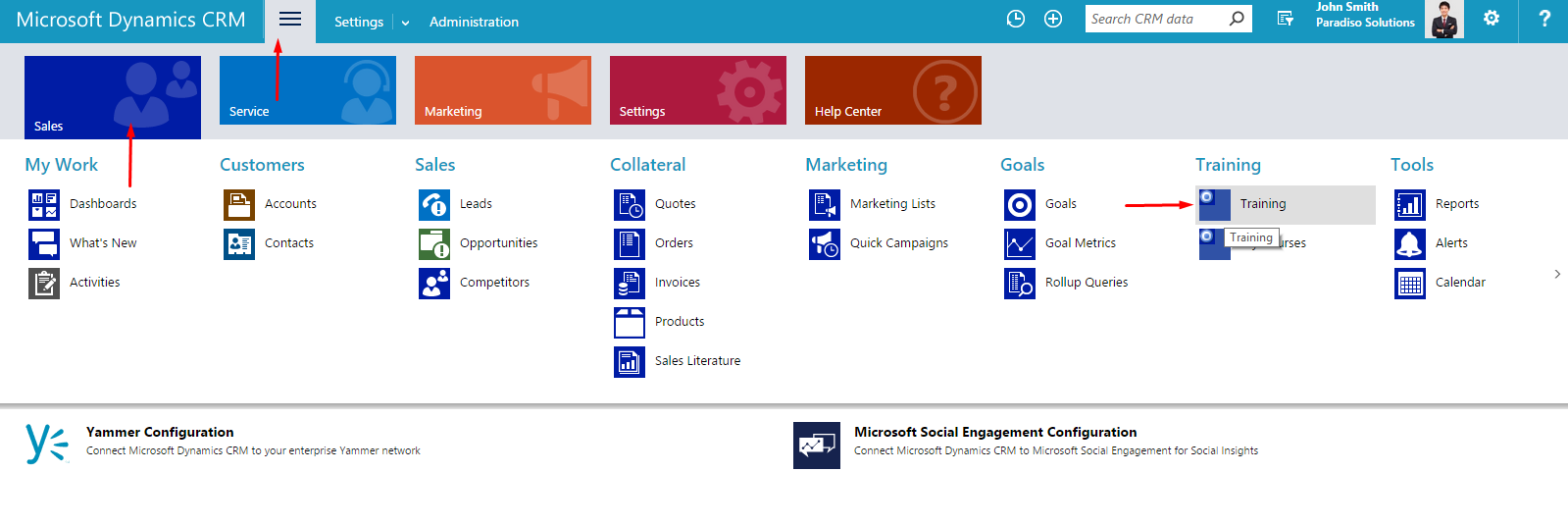The image size is (1568, 525).
Task: Click the Products icon
Action: [630, 322]
